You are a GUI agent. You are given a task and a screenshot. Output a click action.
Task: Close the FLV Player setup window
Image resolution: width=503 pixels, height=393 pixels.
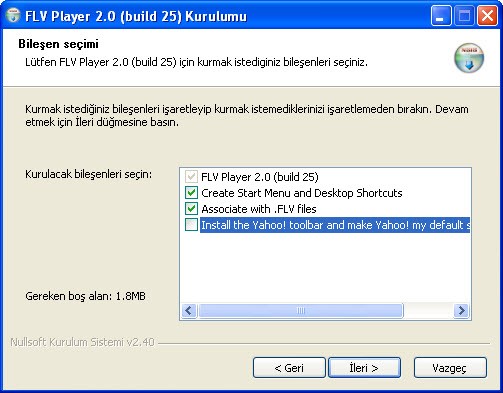(x=487, y=16)
